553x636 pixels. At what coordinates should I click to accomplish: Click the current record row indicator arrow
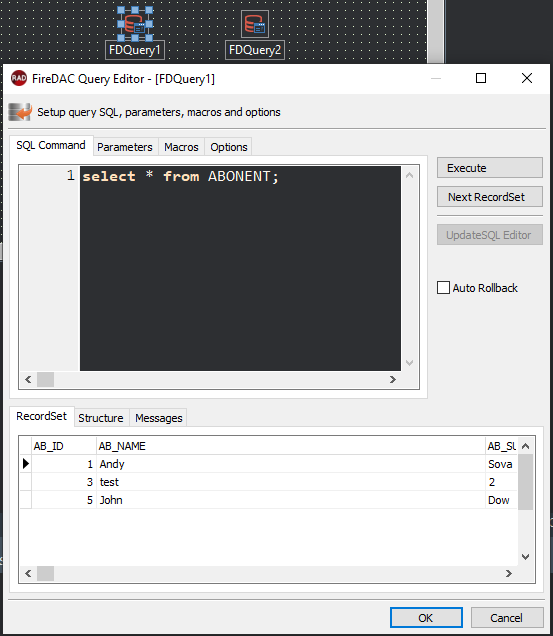pos(26,464)
